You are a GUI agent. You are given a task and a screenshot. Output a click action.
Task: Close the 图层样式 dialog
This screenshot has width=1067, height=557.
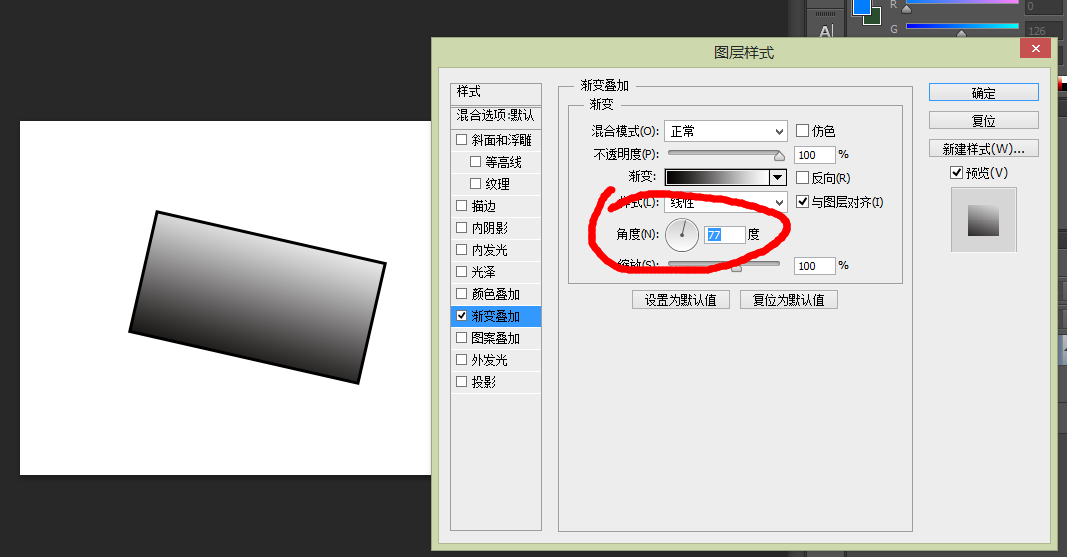coord(1036,48)
